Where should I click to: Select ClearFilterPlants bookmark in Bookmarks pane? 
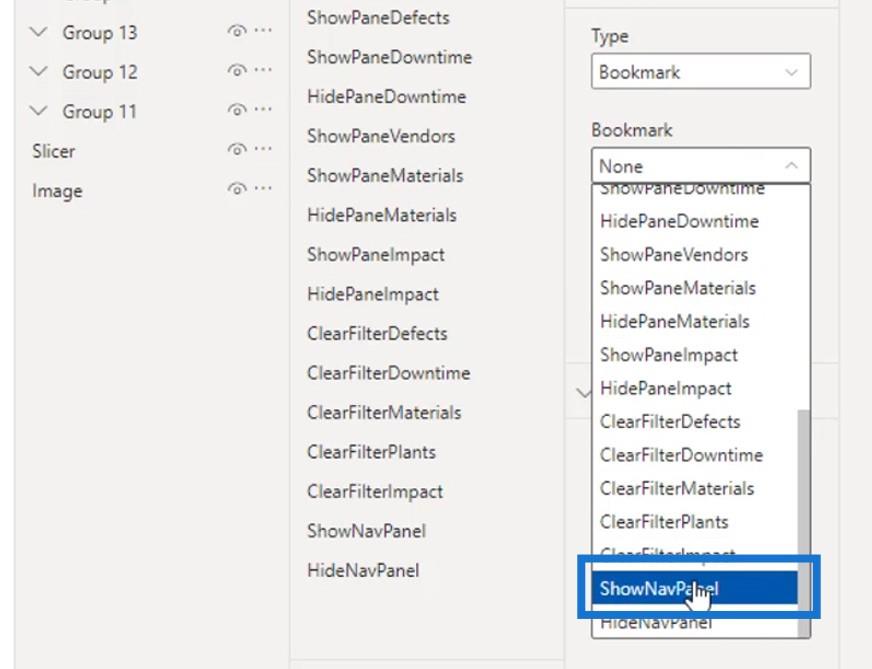point(371,452)
